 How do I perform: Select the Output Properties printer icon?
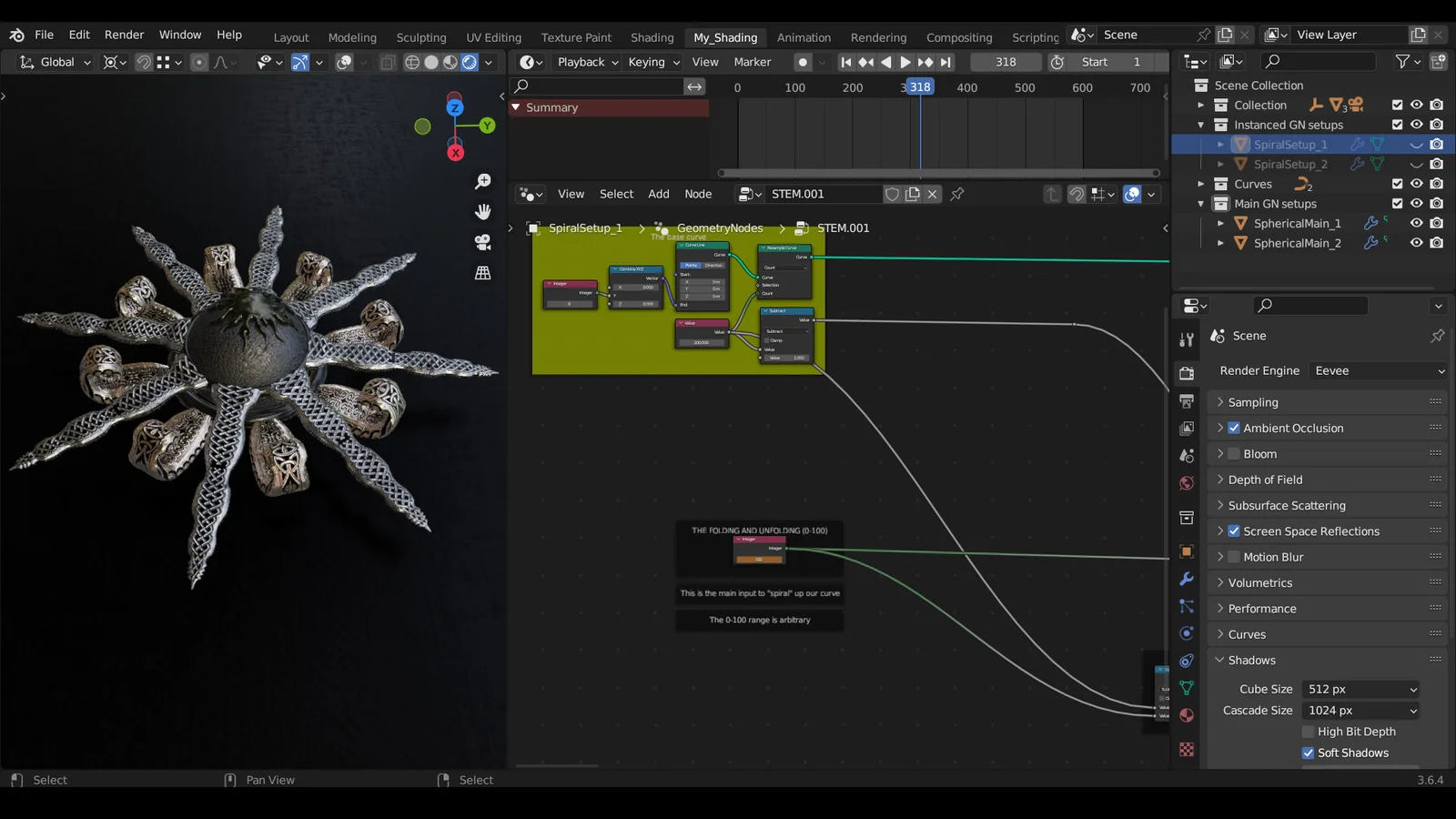pos(1187,400)
